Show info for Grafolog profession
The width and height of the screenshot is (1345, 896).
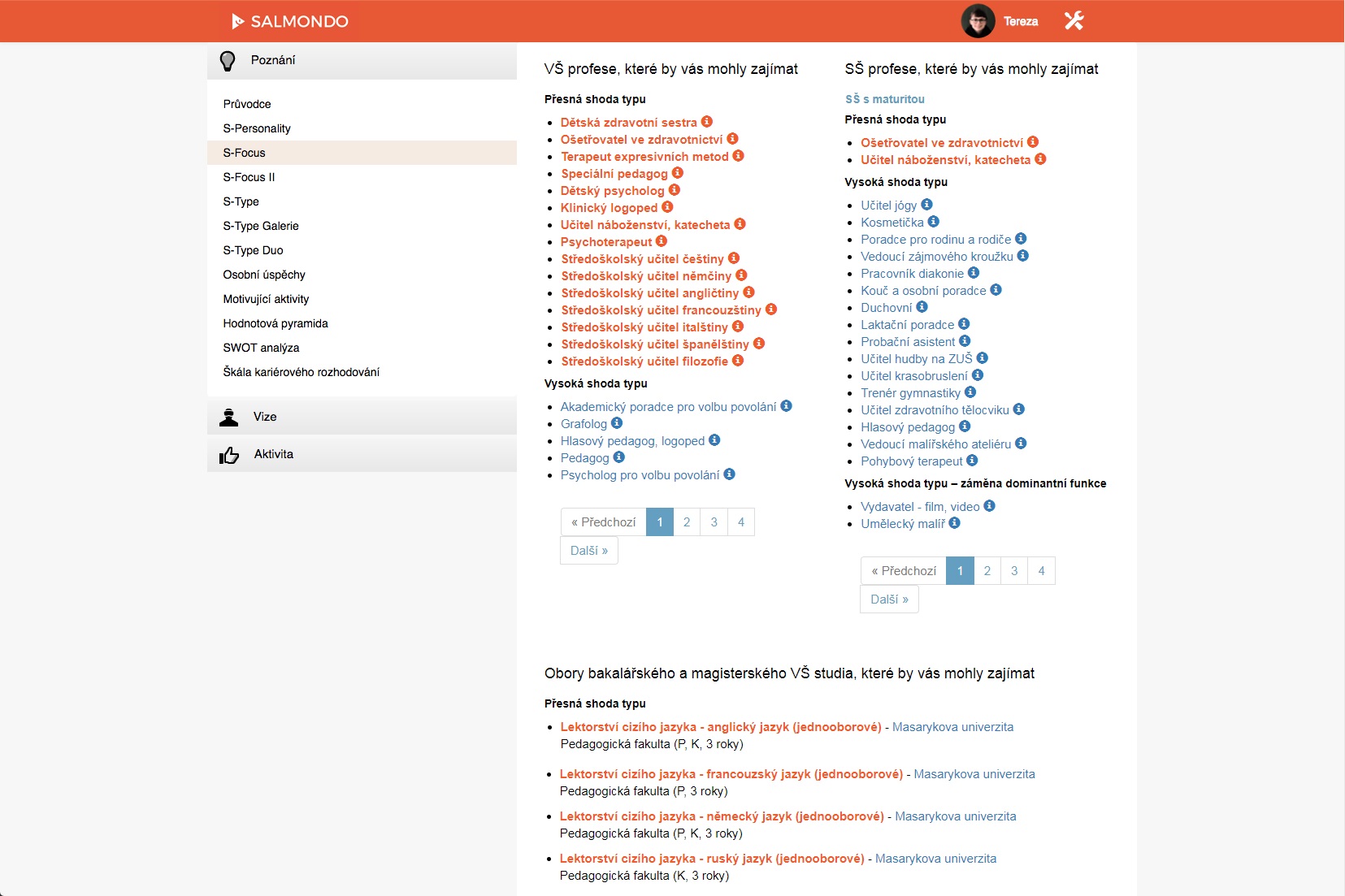617,423
